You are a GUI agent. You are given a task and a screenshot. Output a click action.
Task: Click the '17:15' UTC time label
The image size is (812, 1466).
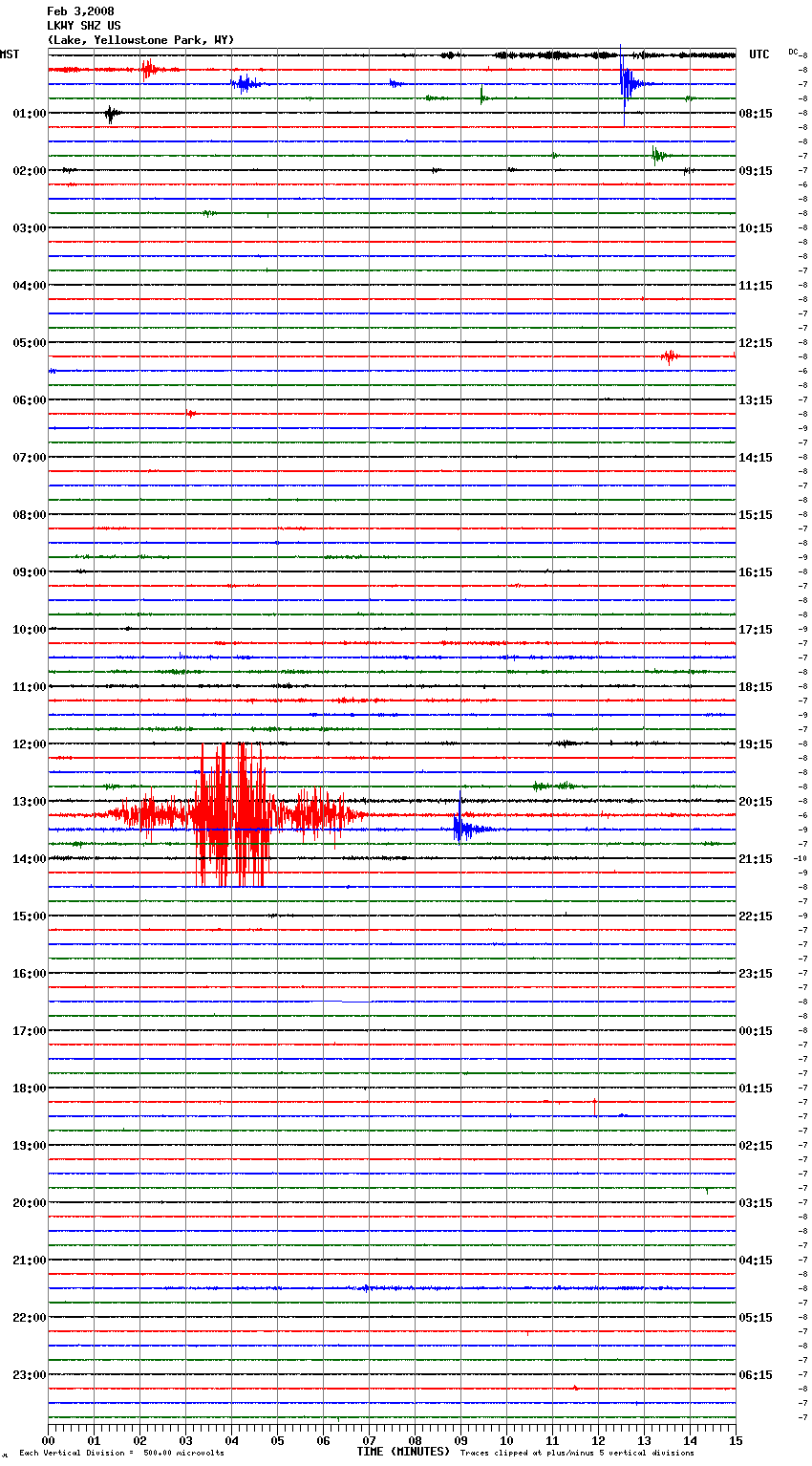756,630
